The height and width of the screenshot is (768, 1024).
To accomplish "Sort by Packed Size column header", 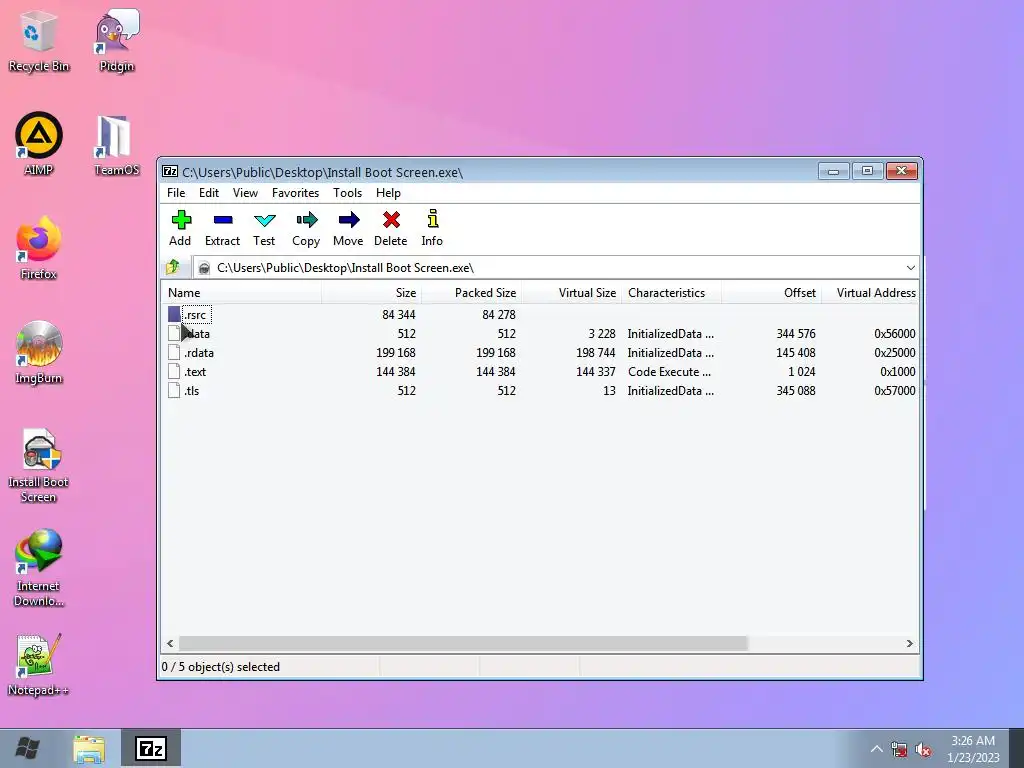I will (472, 293).
